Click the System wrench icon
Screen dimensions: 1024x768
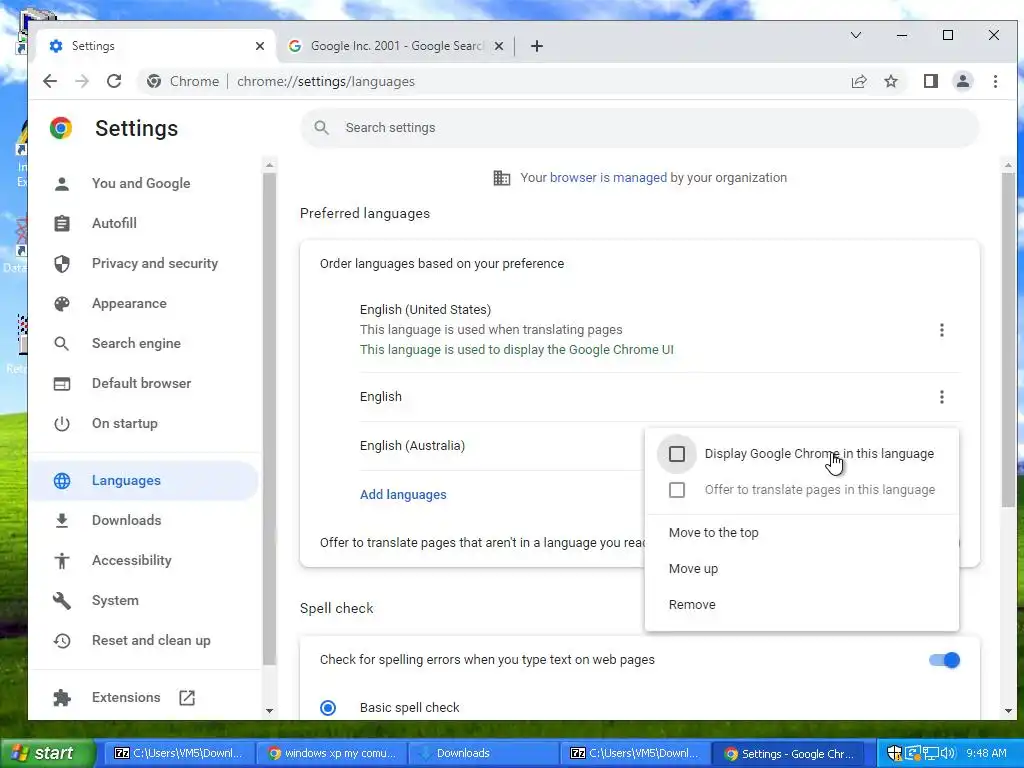62,600
